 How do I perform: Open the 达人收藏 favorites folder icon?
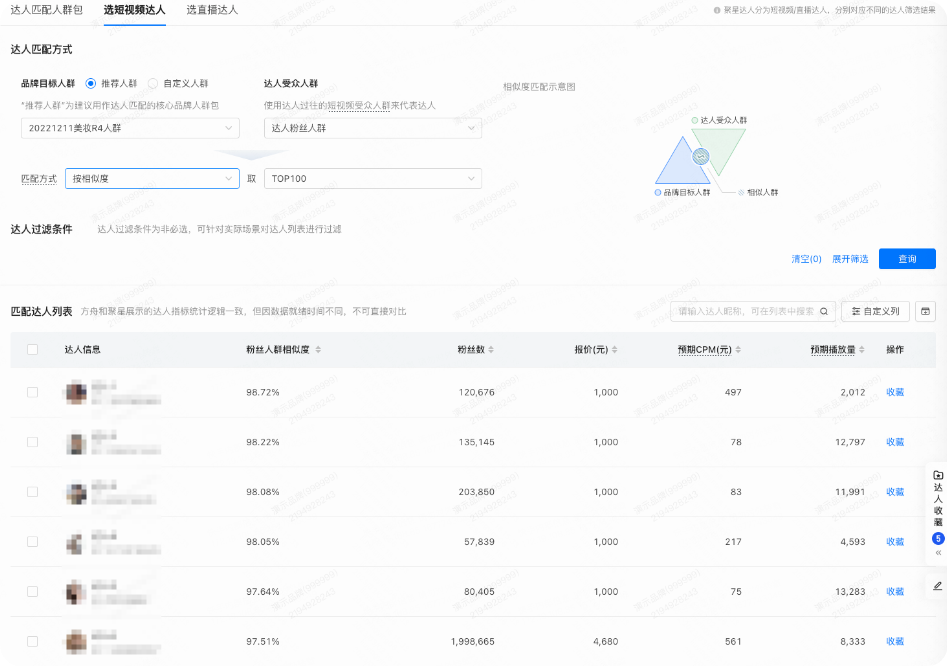(x=937, y=474)
